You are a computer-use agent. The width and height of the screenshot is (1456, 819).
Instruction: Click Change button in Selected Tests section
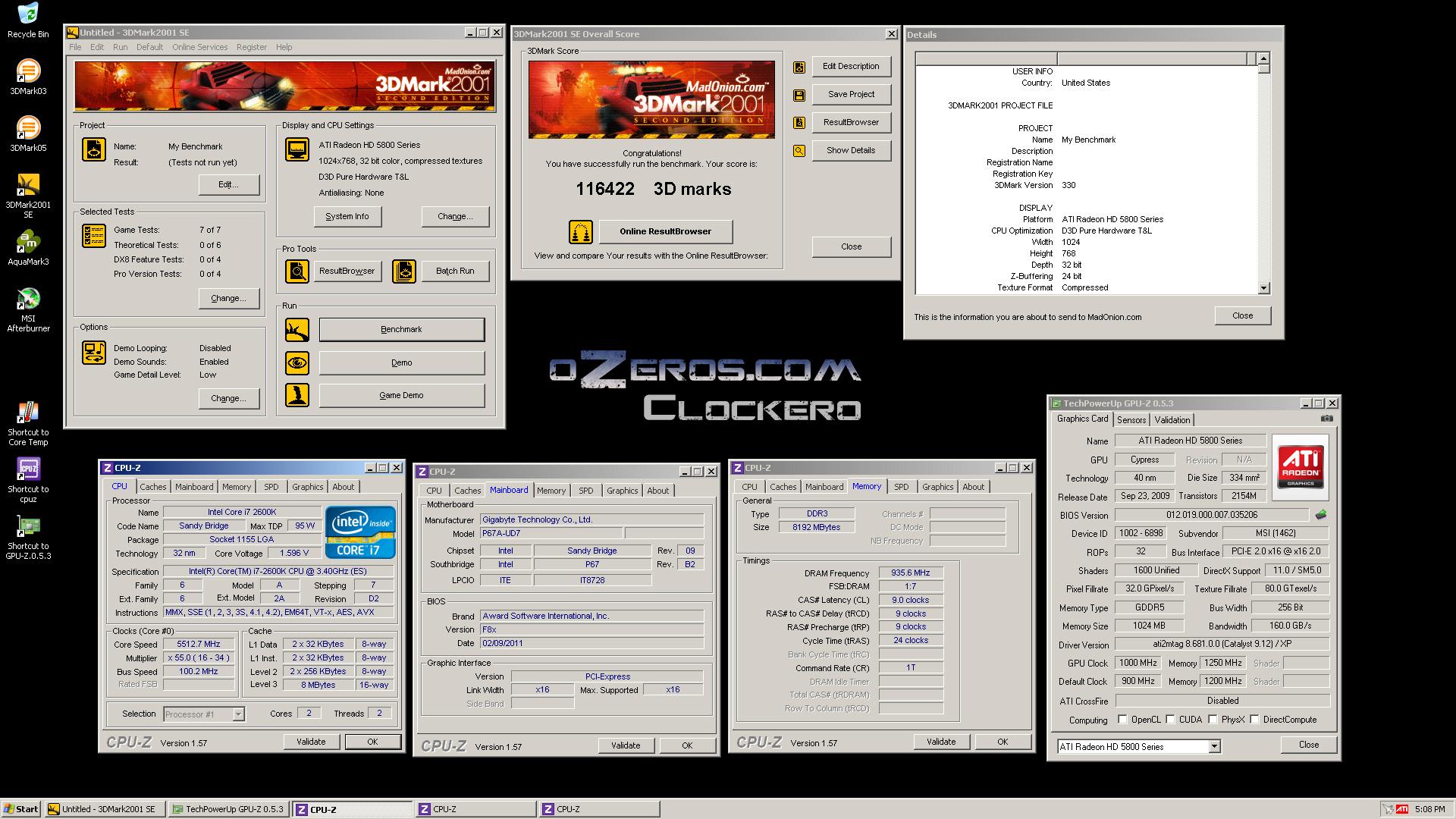point(228,298)
